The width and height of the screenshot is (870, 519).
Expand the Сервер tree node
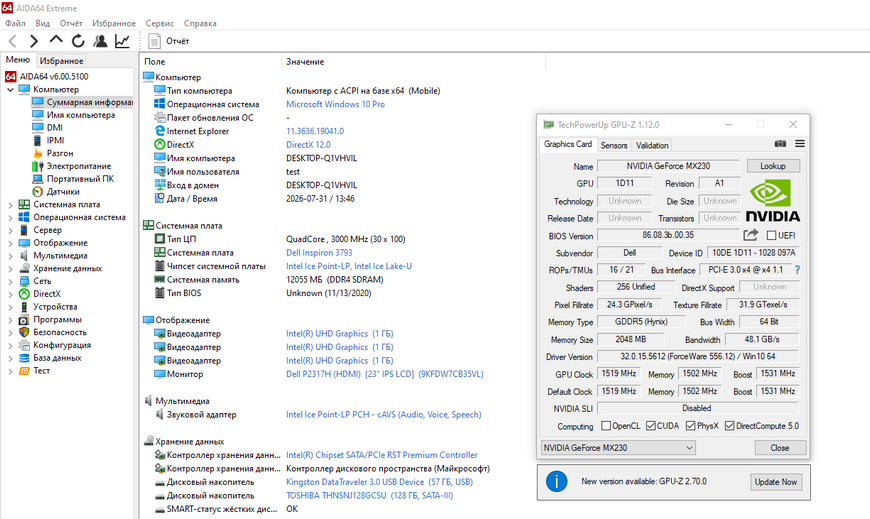[x=10, y=230]
